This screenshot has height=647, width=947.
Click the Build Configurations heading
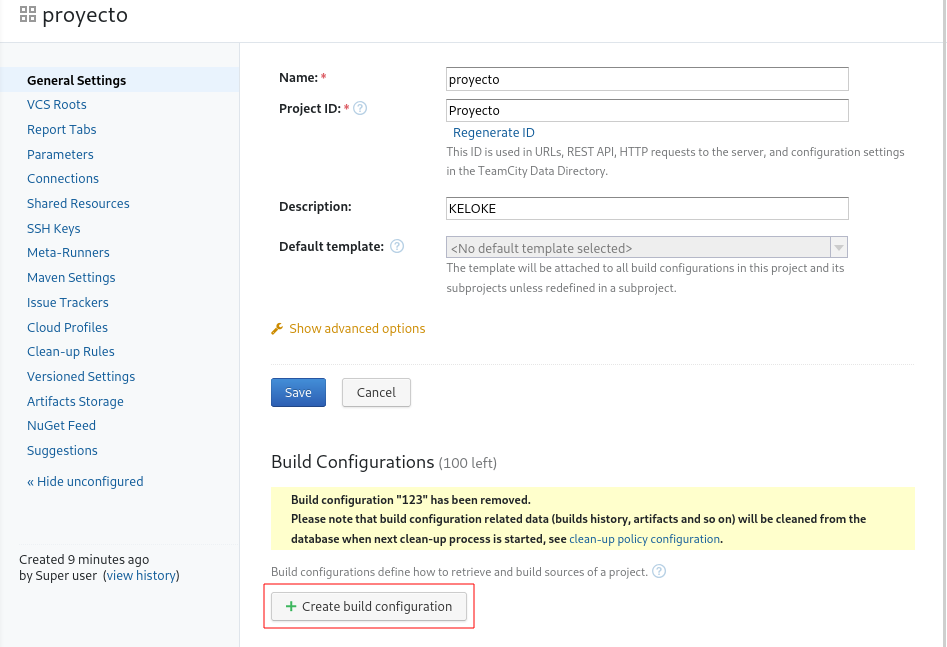tap(353, 462)
